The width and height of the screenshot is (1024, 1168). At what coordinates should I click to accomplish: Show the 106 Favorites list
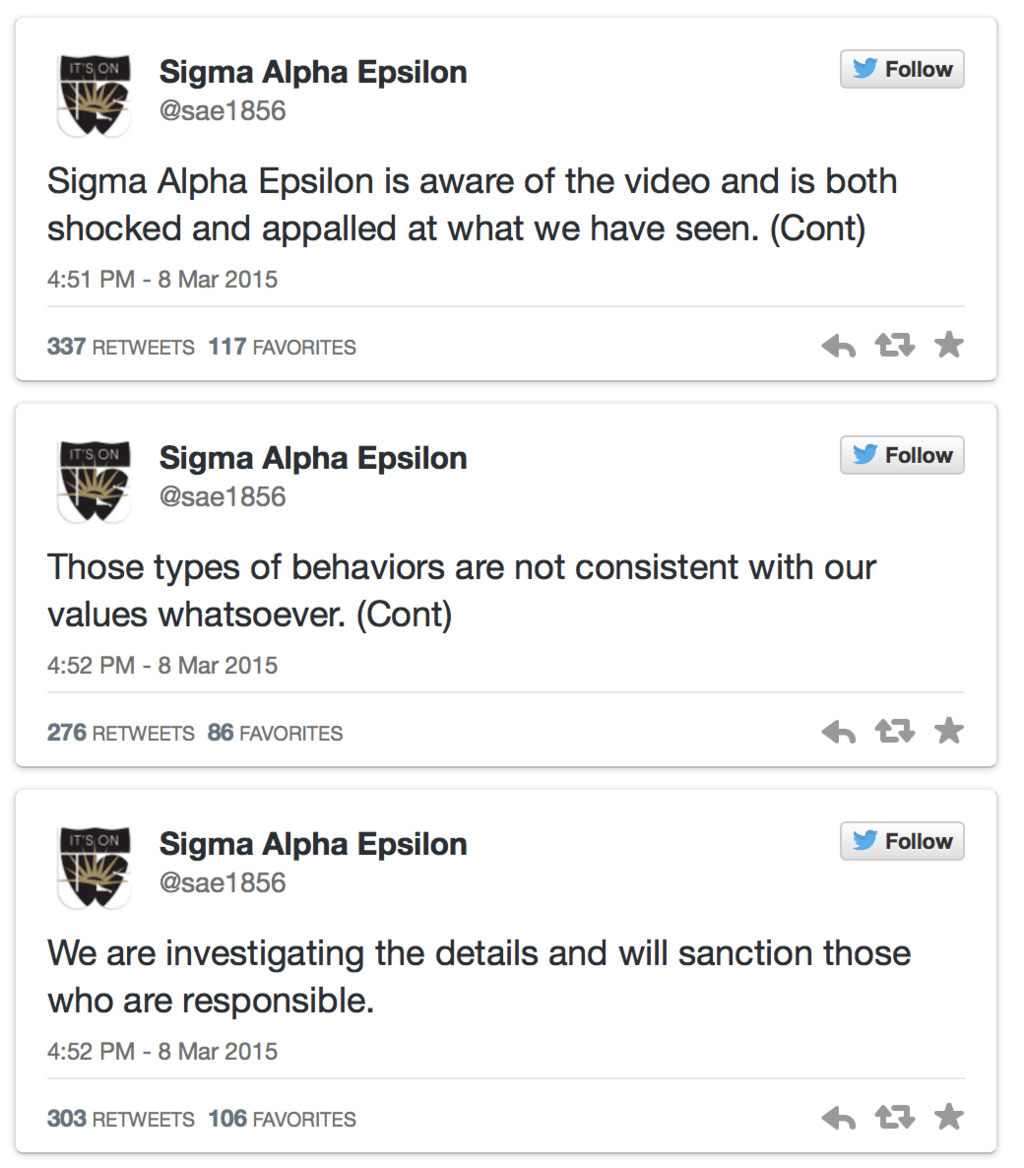pos(282,1120)
